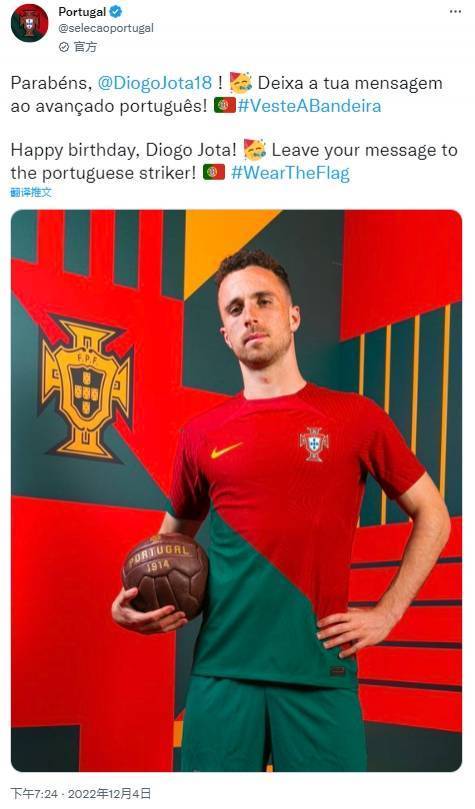
Task: Open the 2022年12月4日 tweet timestamp
Action: [x=109, y=793]
